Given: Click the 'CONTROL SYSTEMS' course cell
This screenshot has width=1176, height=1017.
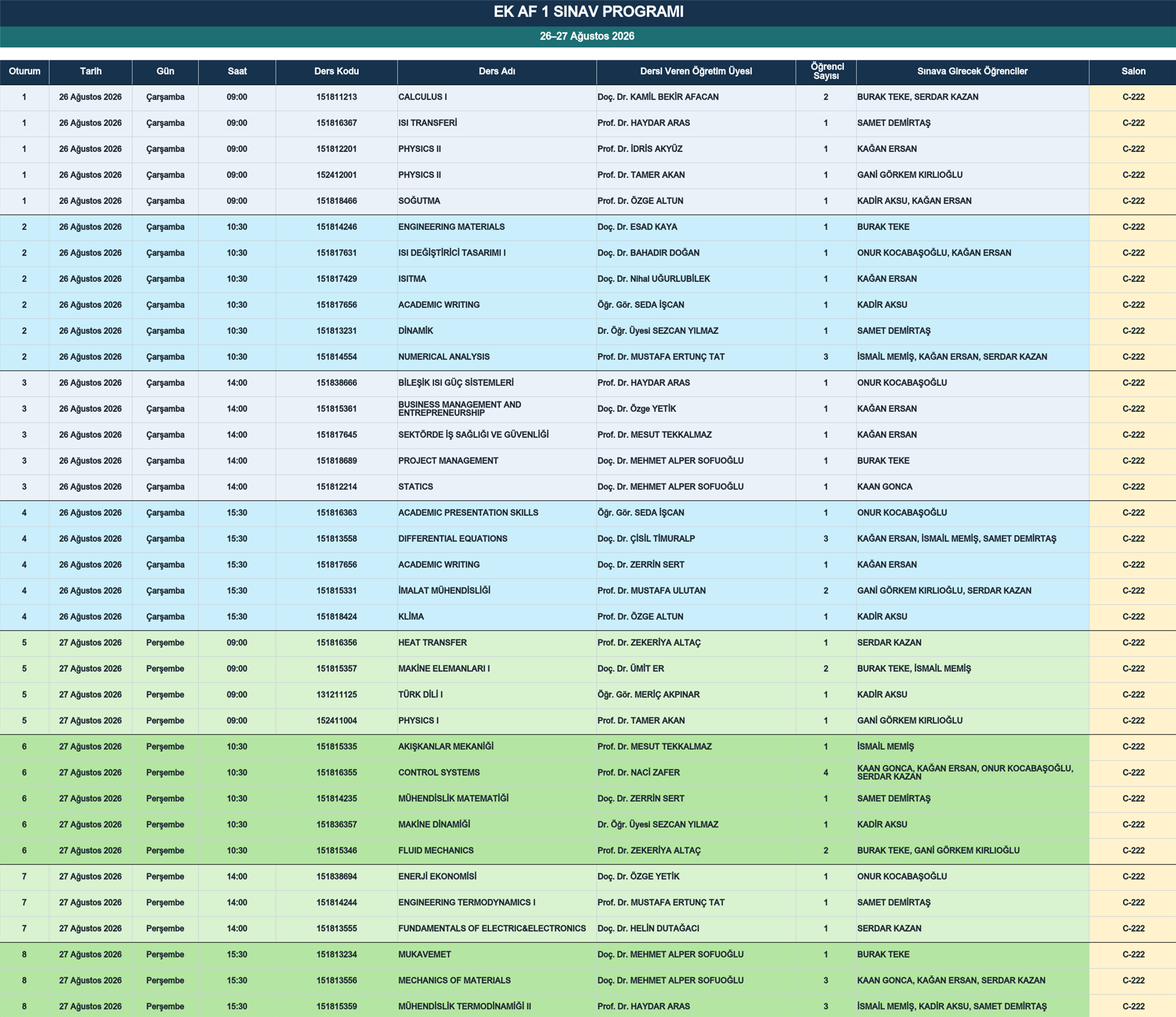Looking at the screenshot, I should [497, 773].
